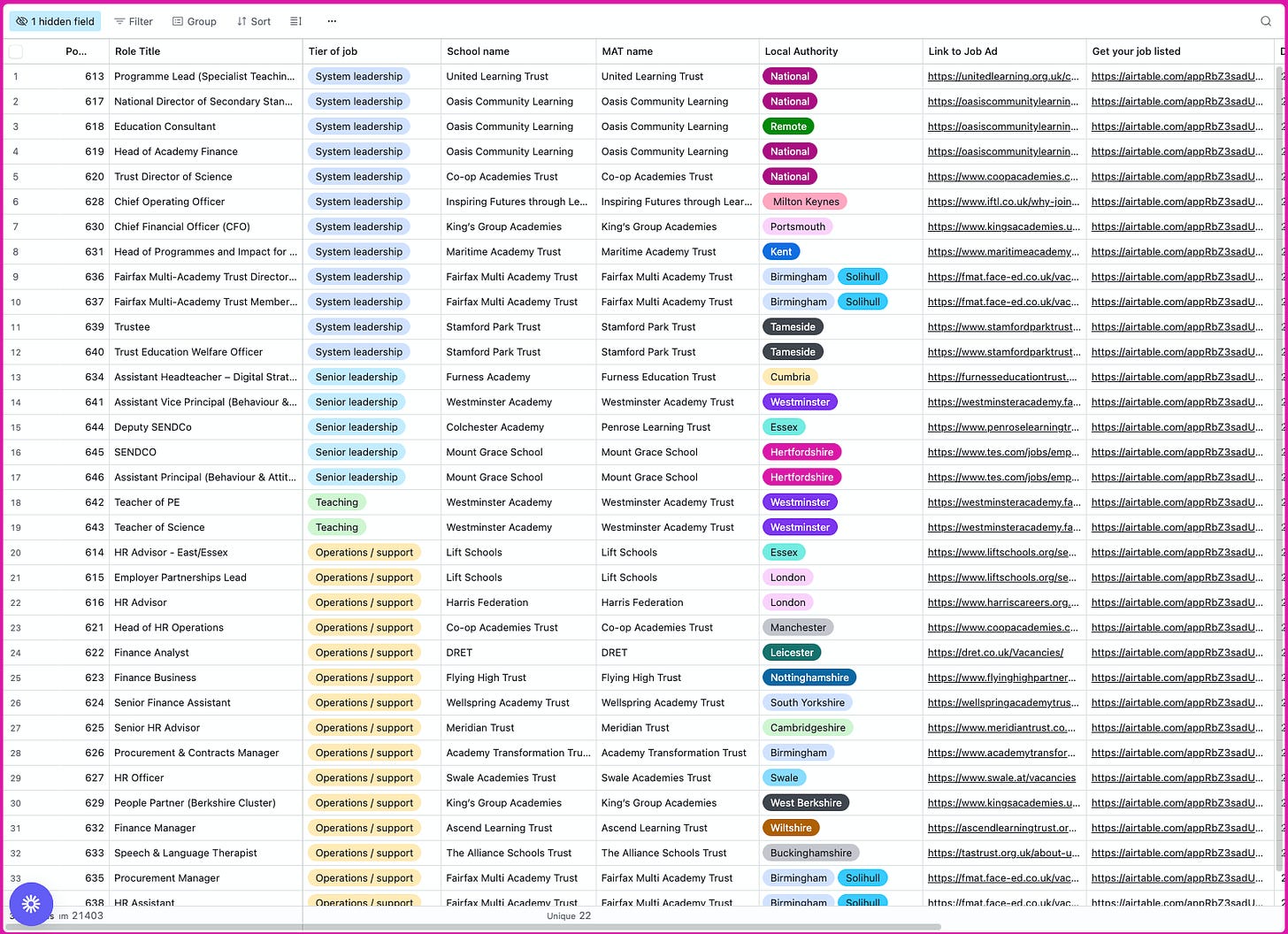Click the South Yorkshire authority tag
The width and height of the screenshot is (1288, 934).
point(808,703)
